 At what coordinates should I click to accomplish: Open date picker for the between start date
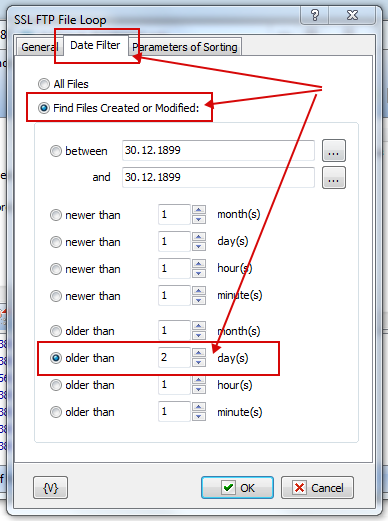click(334, 151)
